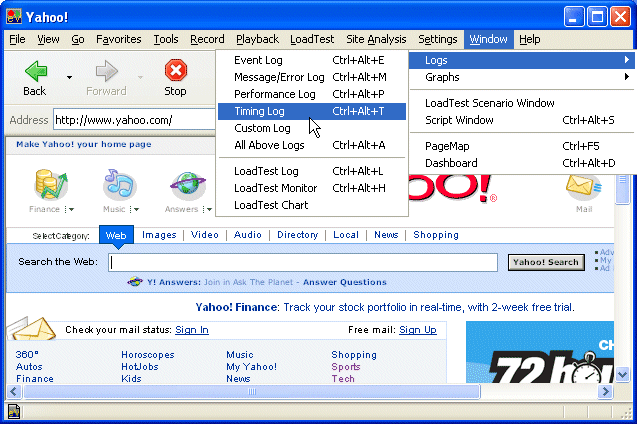637x424 pixels.
Task: Expand the Finance dropdown arrow
Action: tap(70, 210)
